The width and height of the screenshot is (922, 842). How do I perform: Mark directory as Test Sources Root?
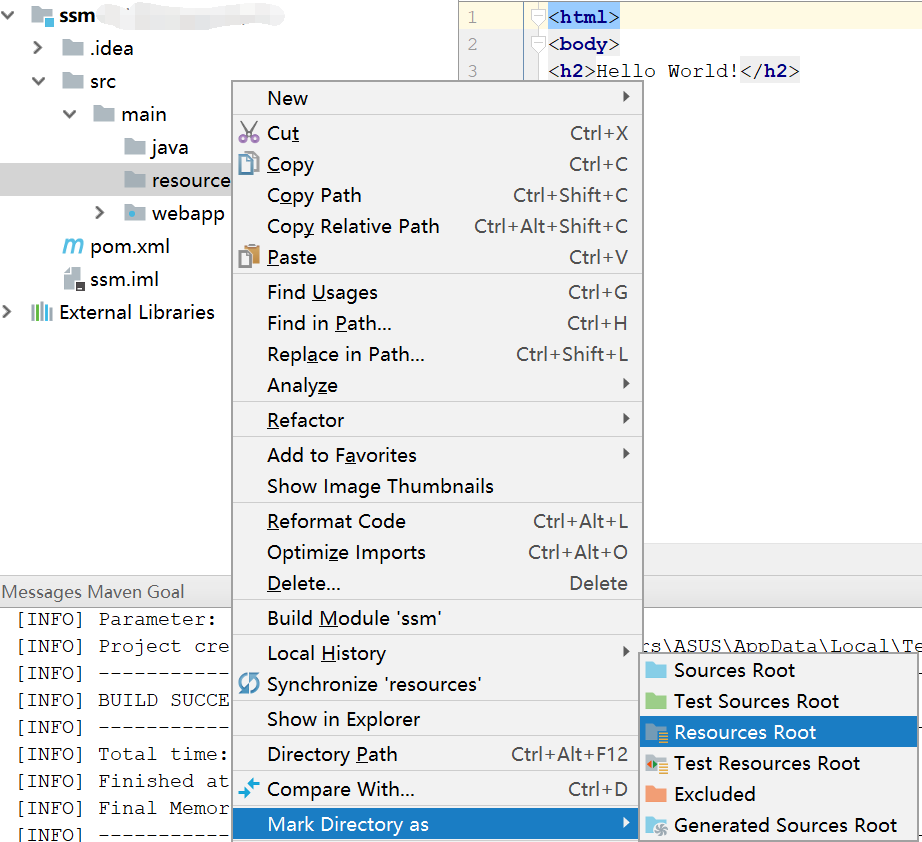[779, 701]
